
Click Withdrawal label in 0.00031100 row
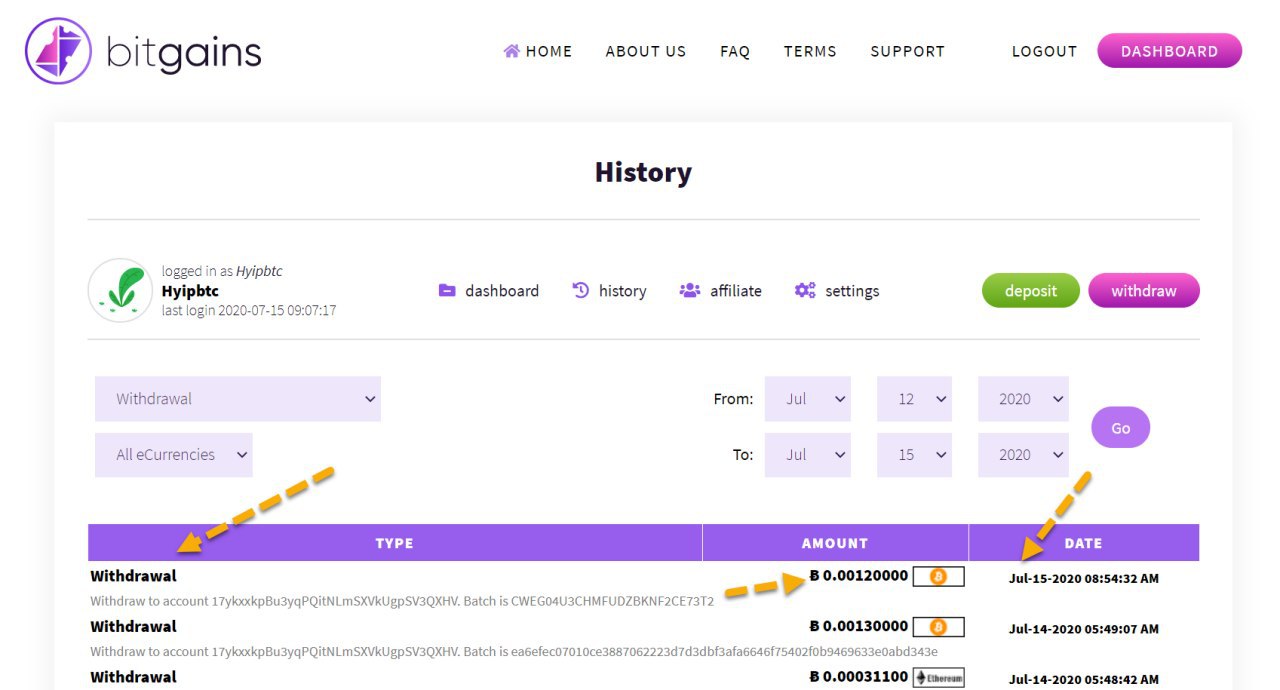click(133, 677)
